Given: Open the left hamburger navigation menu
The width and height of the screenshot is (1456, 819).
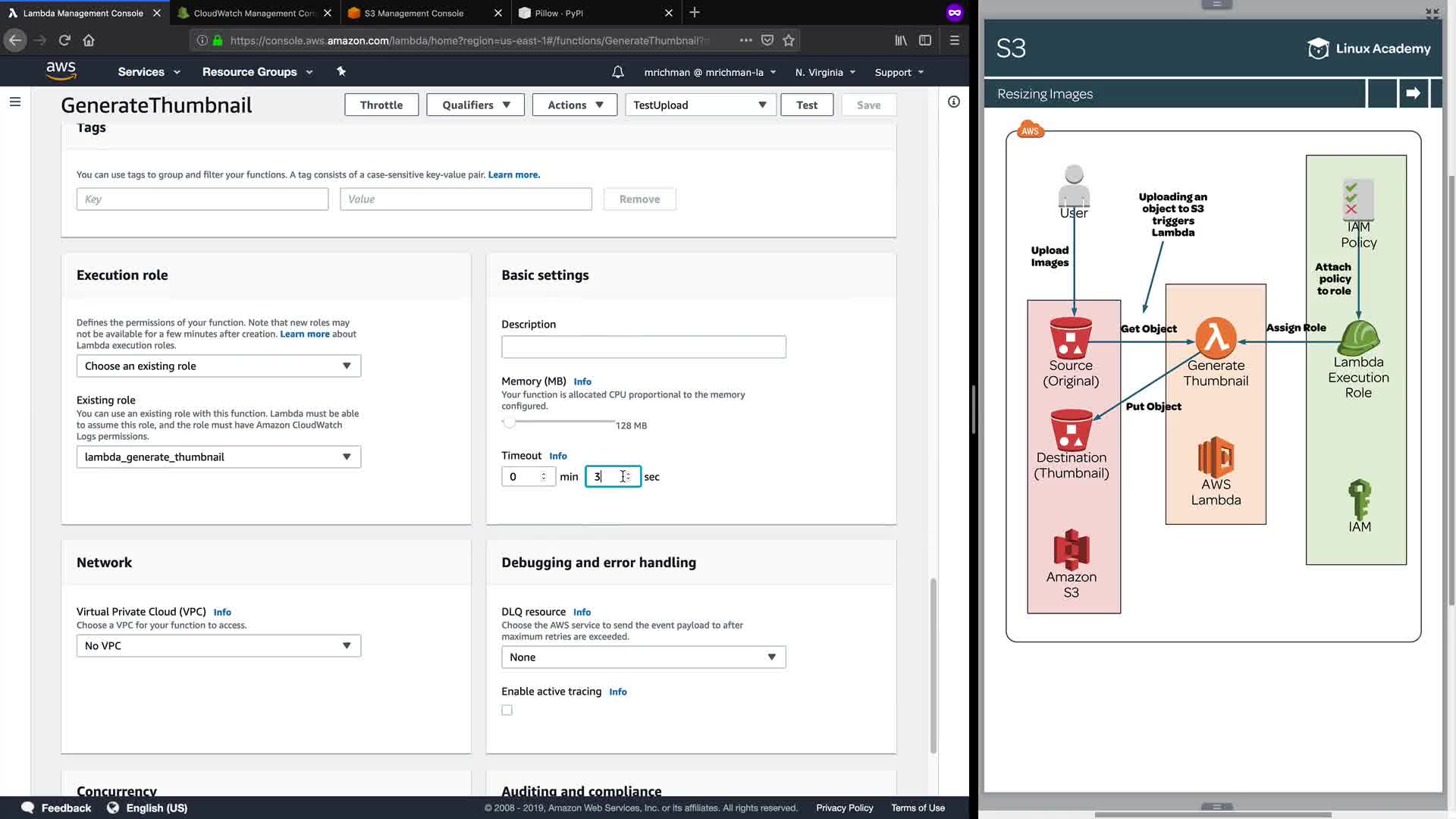Looking at the screenshot, I should tap(15, 102).
